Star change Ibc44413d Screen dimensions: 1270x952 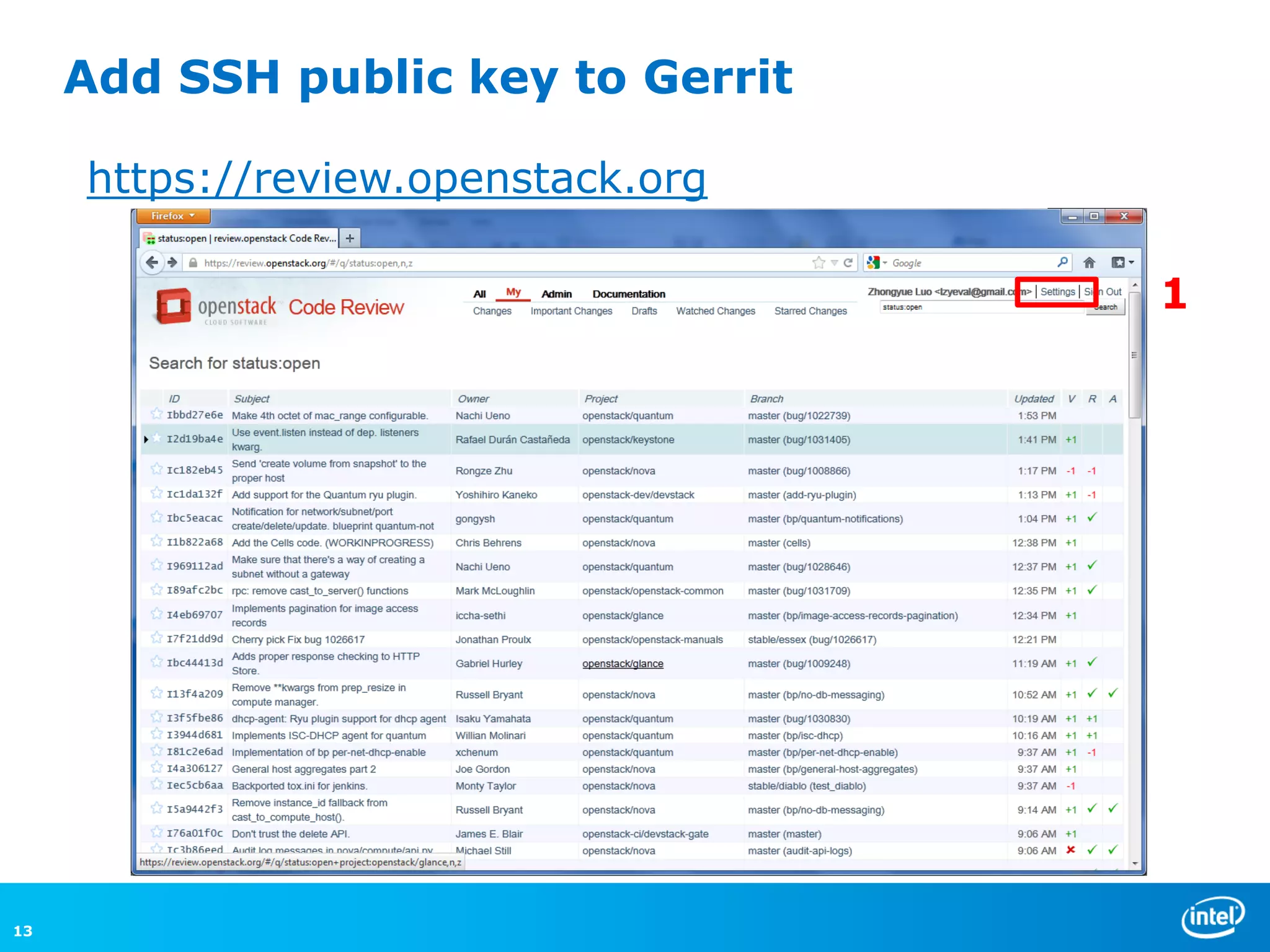[157, 662]
